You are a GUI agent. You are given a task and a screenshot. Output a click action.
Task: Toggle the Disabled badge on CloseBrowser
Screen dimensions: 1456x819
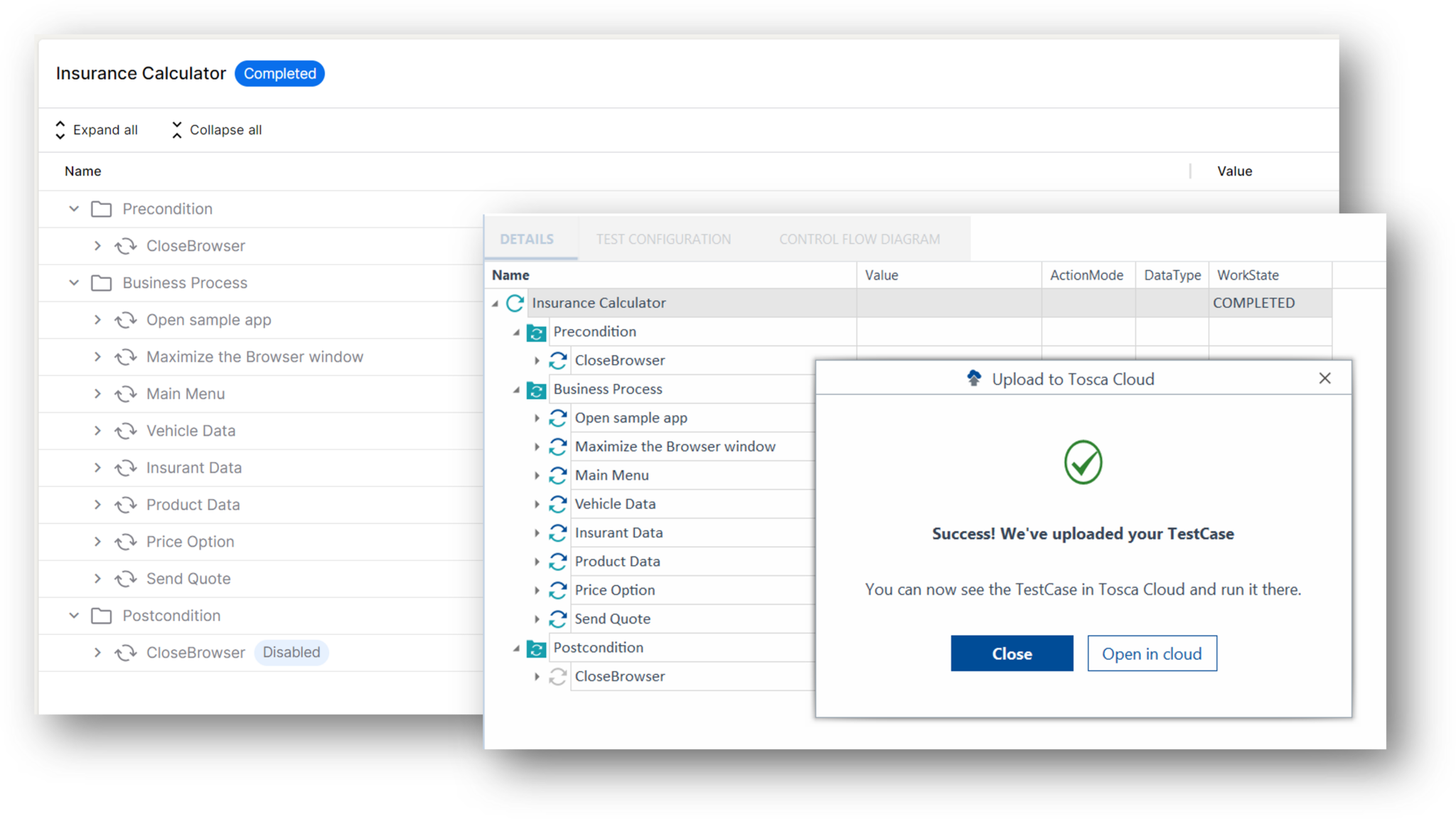tap(291, 652)
